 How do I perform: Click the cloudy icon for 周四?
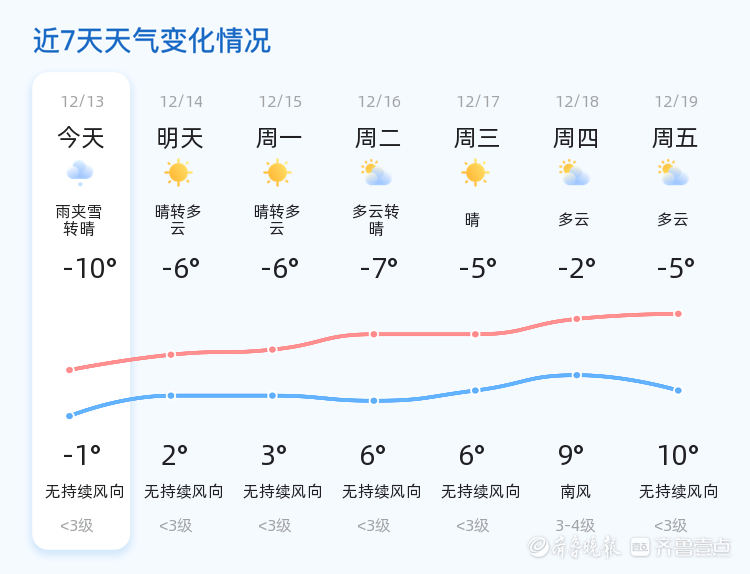tap(574, 173)
